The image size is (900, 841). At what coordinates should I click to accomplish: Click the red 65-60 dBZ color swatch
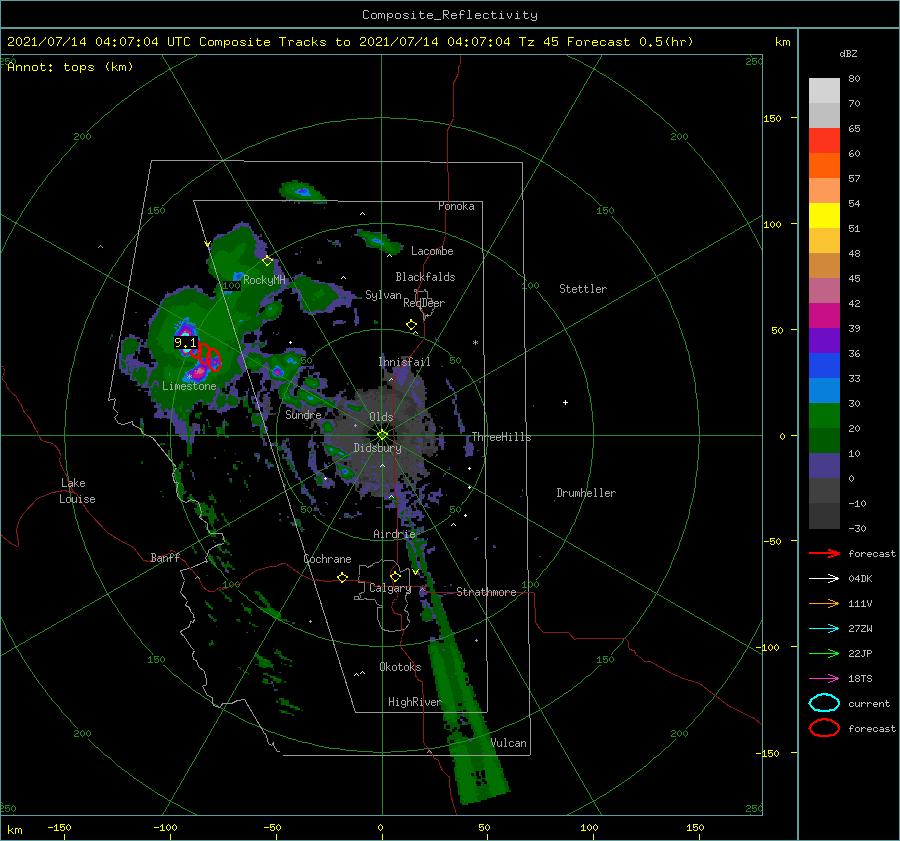pos(824,141)
